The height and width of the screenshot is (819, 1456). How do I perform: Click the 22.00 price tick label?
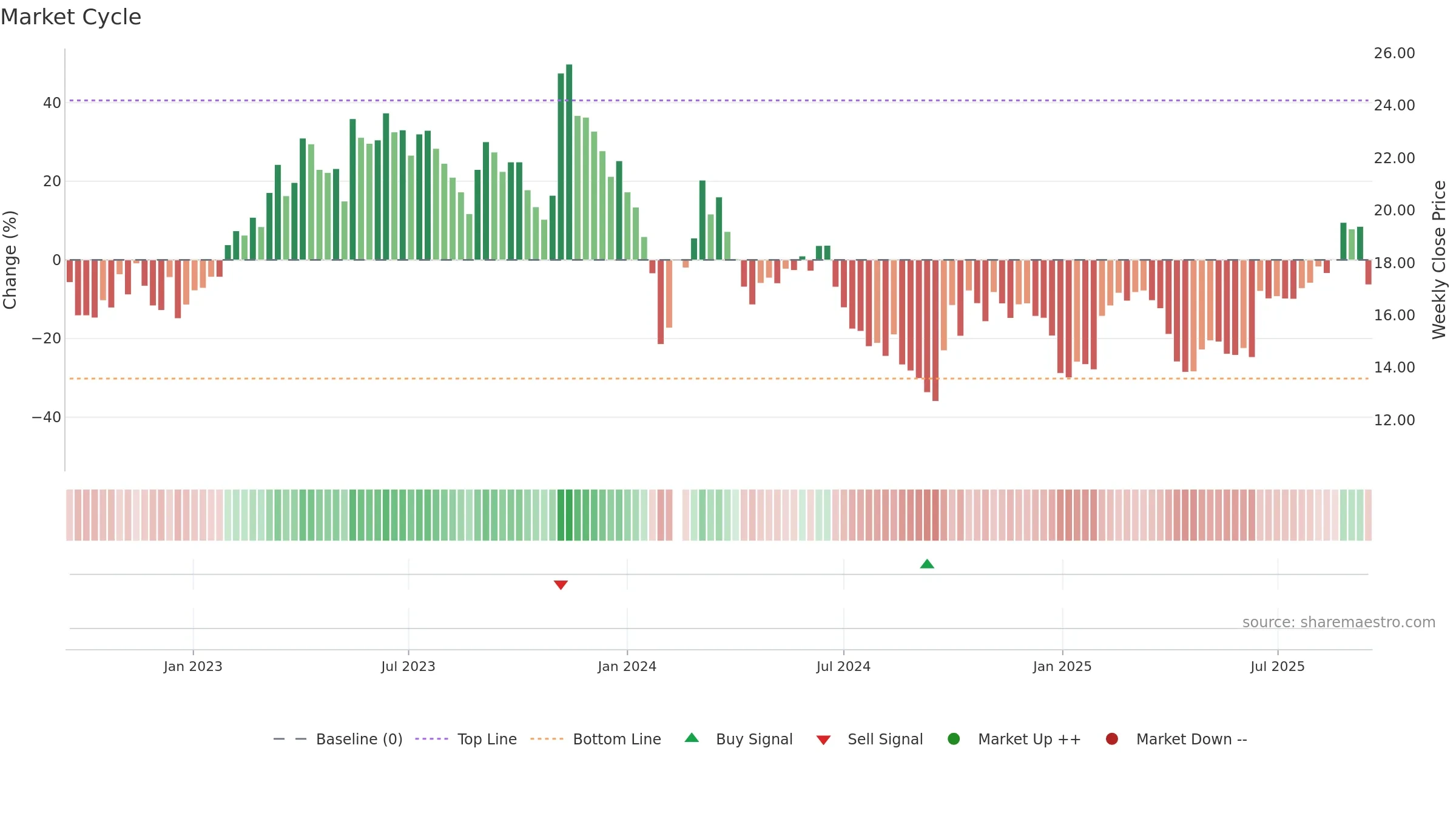pyautogui.click(x=1394, y=158)
